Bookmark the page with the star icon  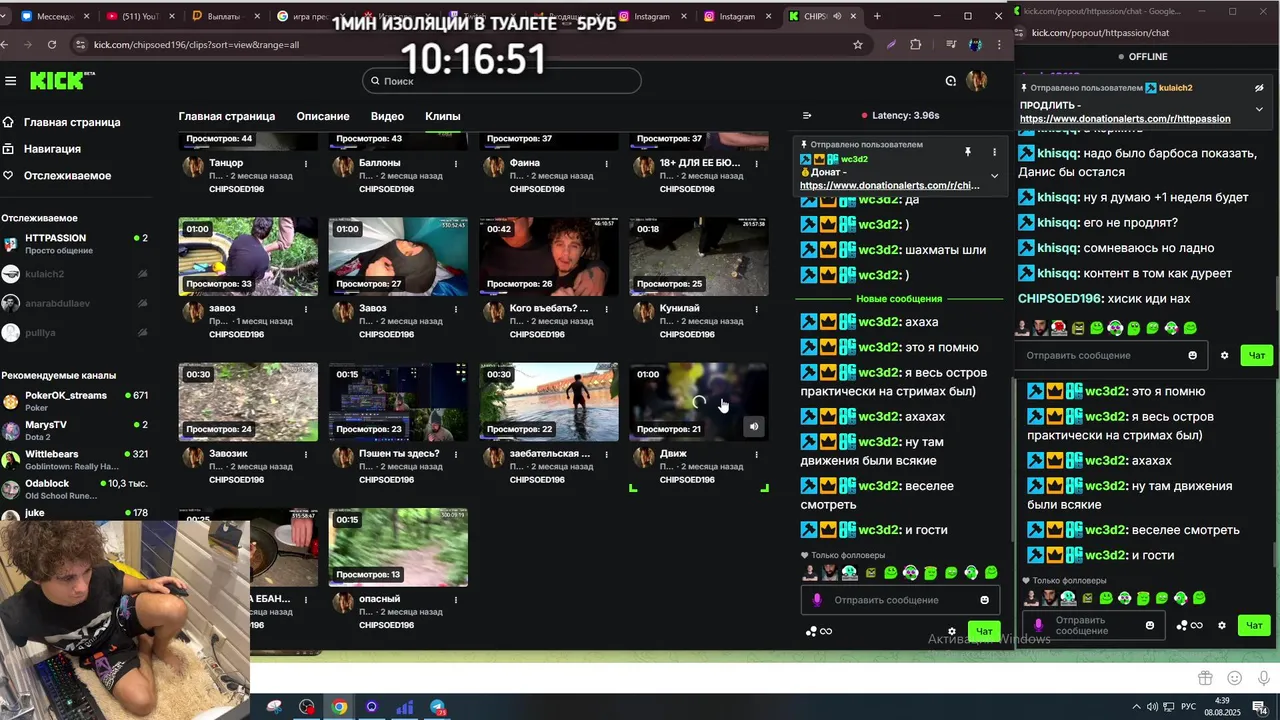point(858,44)
